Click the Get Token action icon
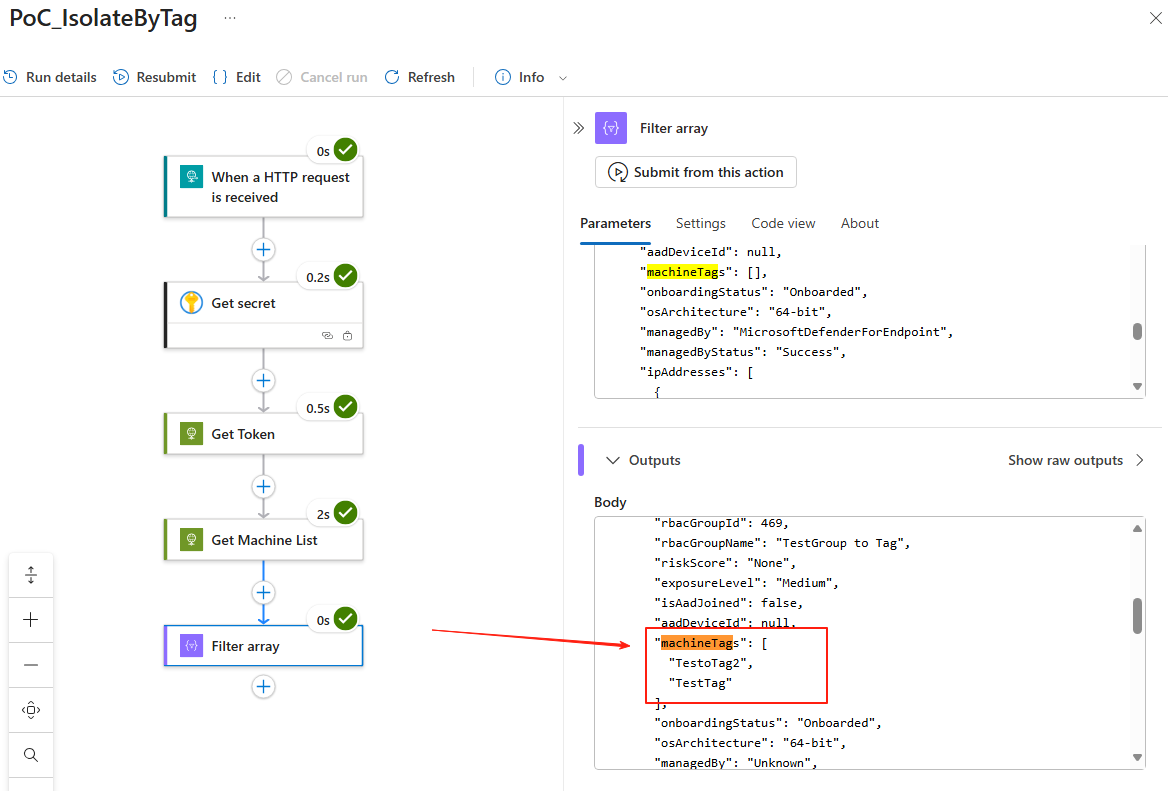The image size is (1168, 791). point(191,434)
